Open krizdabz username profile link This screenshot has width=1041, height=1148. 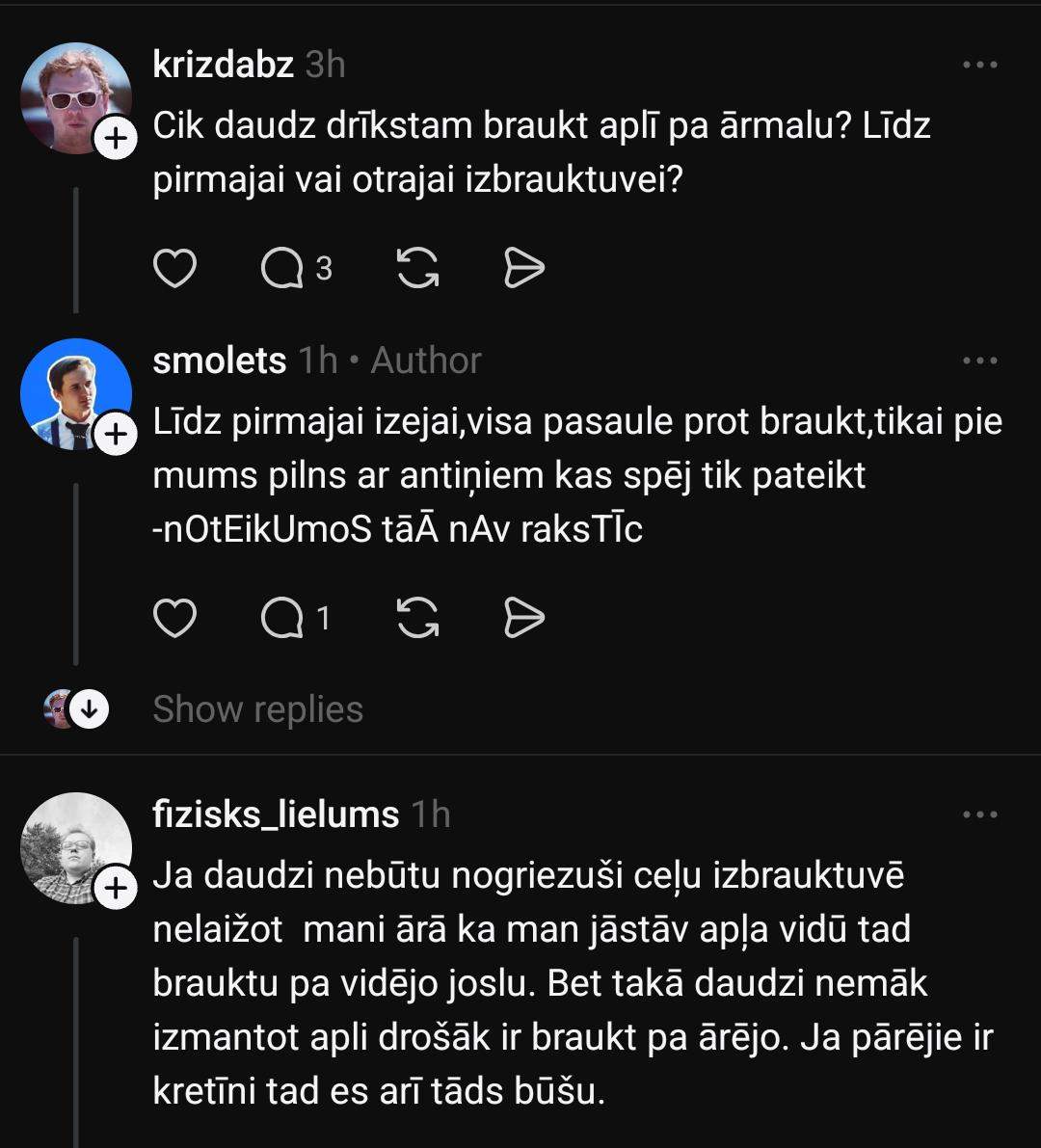pos(223,65)
